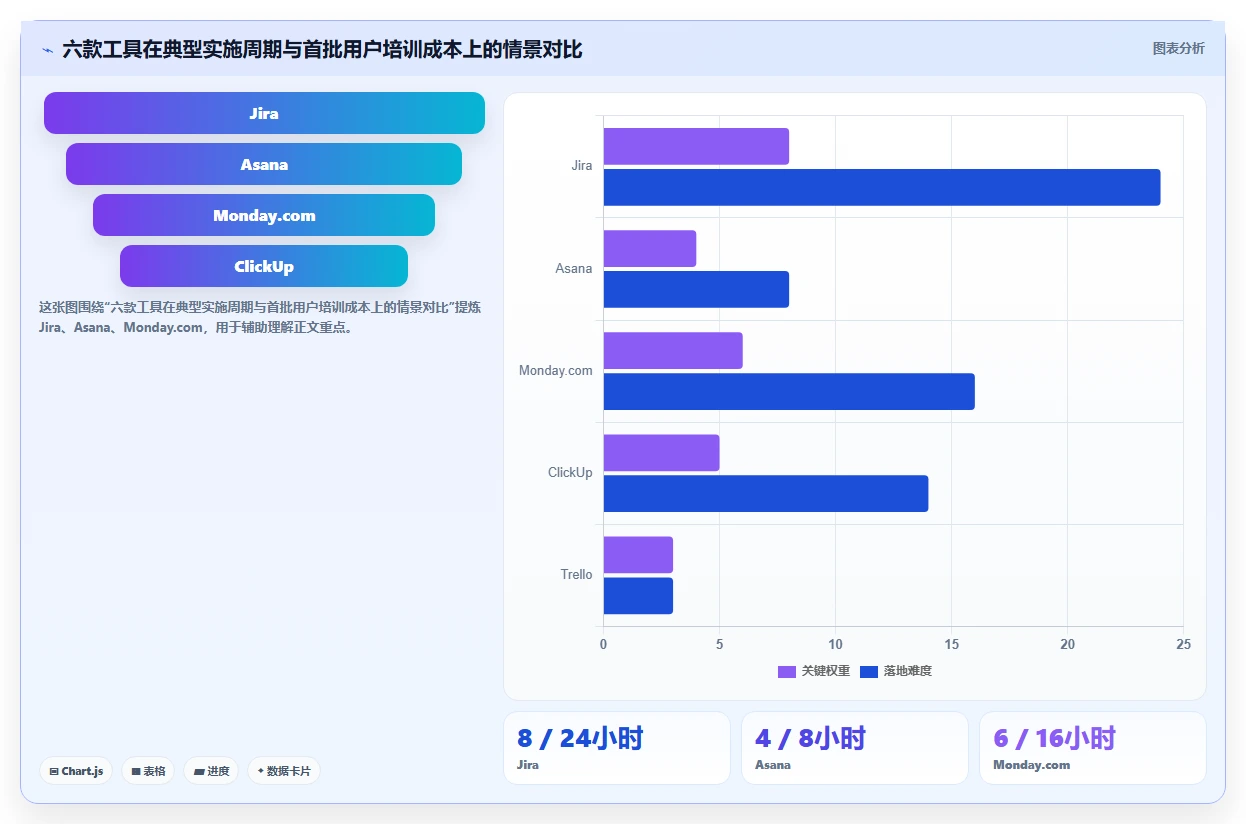
Task: Open the 8 / 24小时 Jira data card
Action: pos(617,748)
